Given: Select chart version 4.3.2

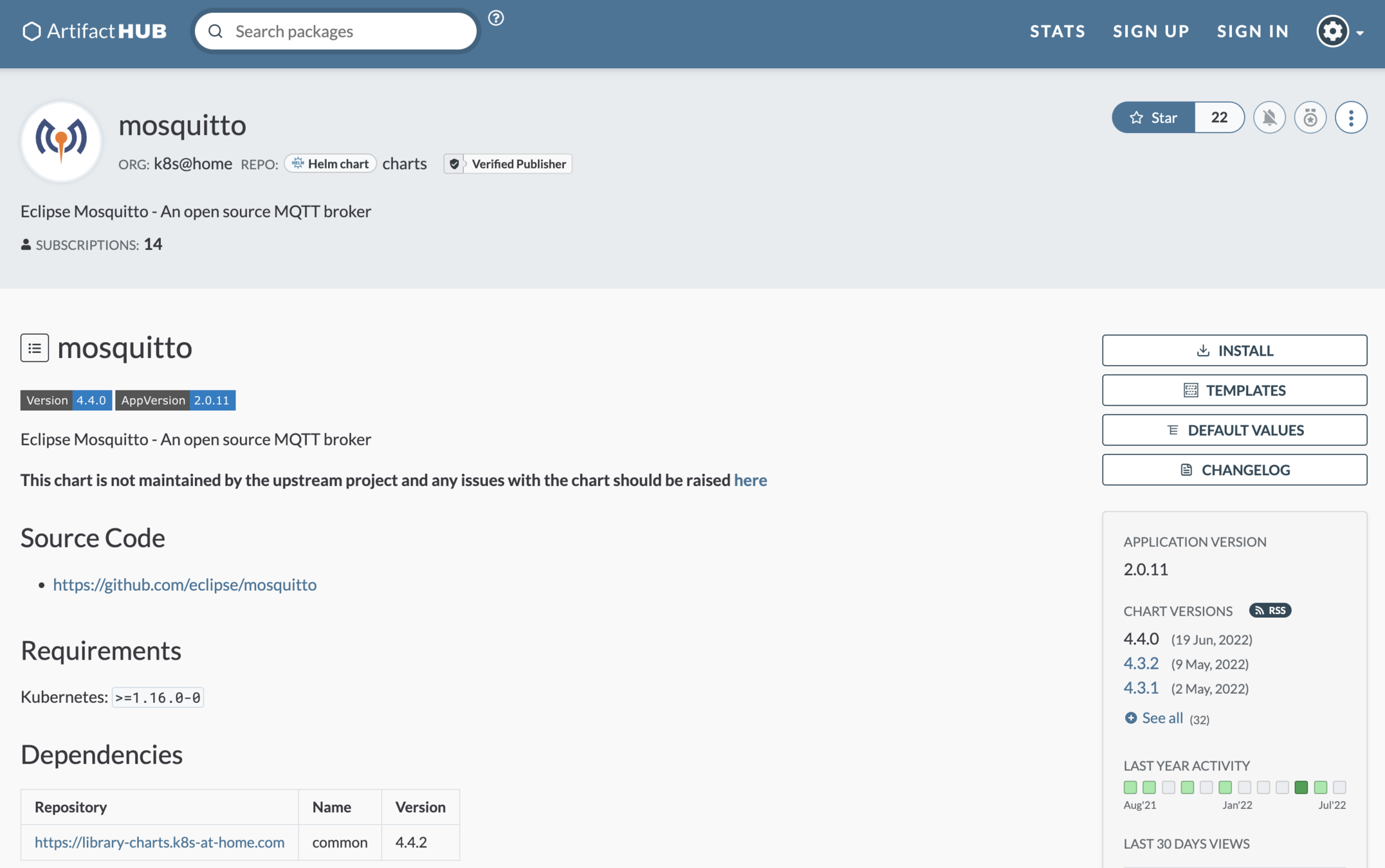Looking at the screenshot, I should [x=1141, y=663].
